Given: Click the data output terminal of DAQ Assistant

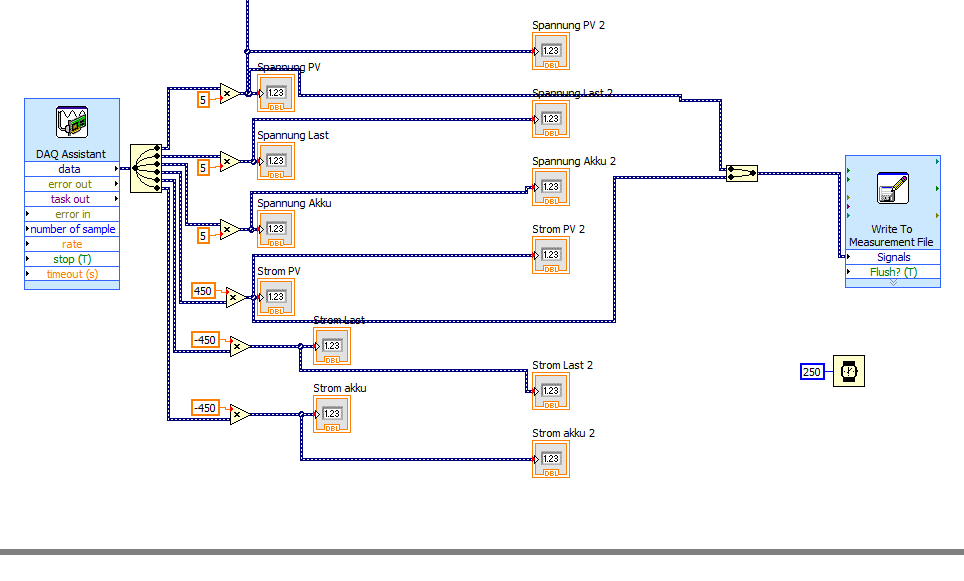Looking at the screenshot, I should coord(72,169).
